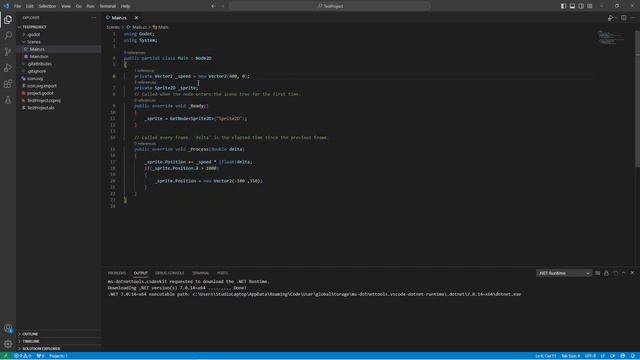Open the run button dropdown arrow

[x=615, y=18]
